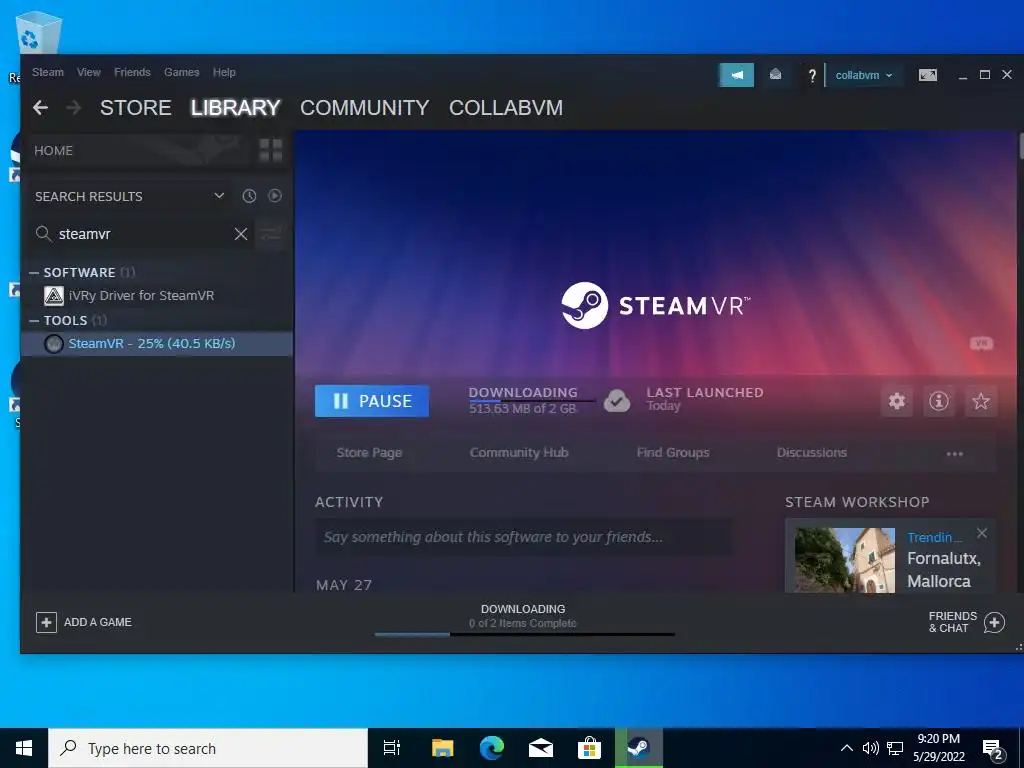Click the Windows taskbar search box
1024x768 pixels.
click(x=208, y=748)
